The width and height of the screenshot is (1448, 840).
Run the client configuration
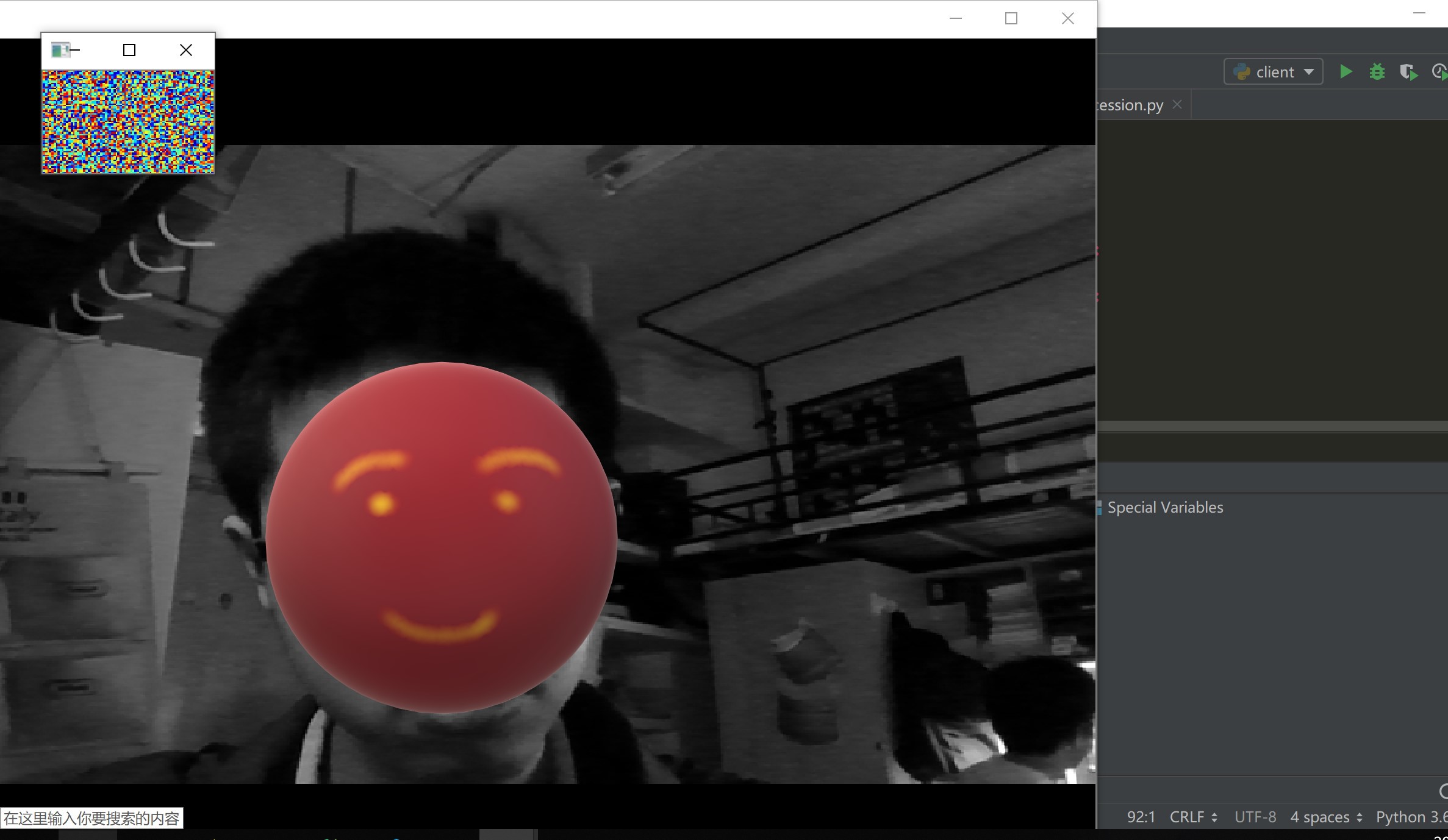point(1346,72)
